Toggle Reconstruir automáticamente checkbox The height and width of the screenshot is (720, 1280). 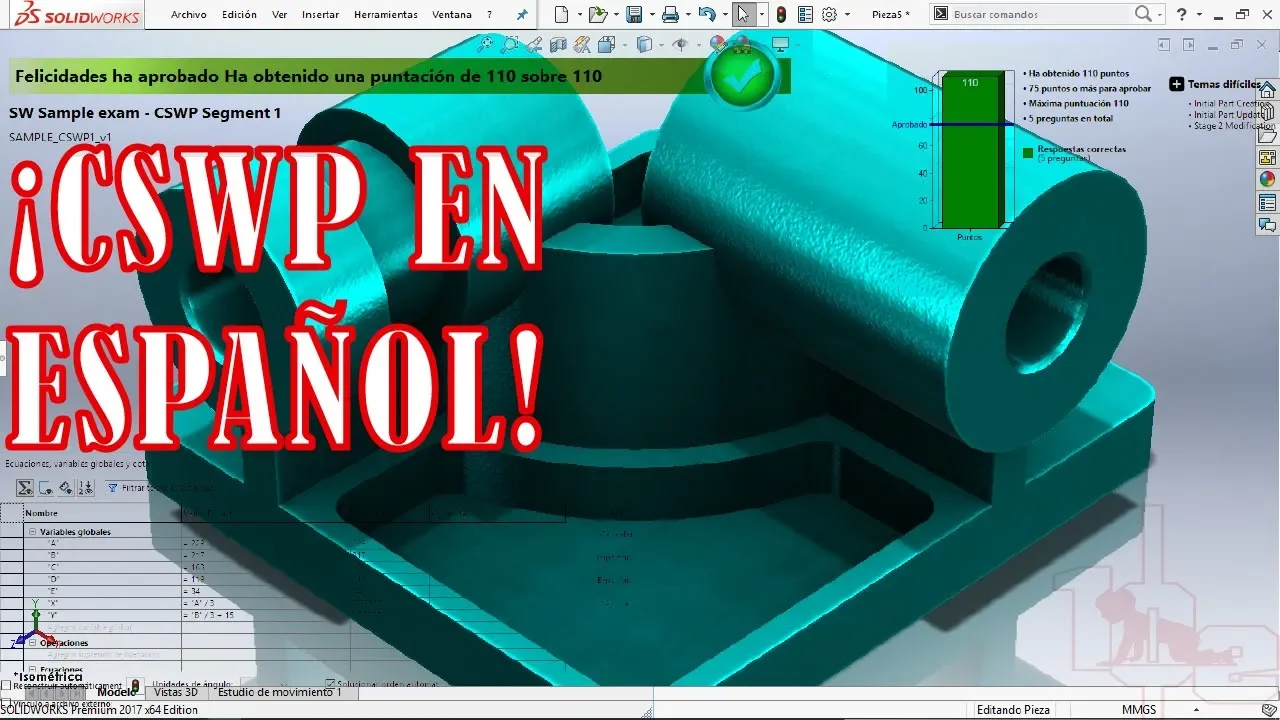[6, 686]
